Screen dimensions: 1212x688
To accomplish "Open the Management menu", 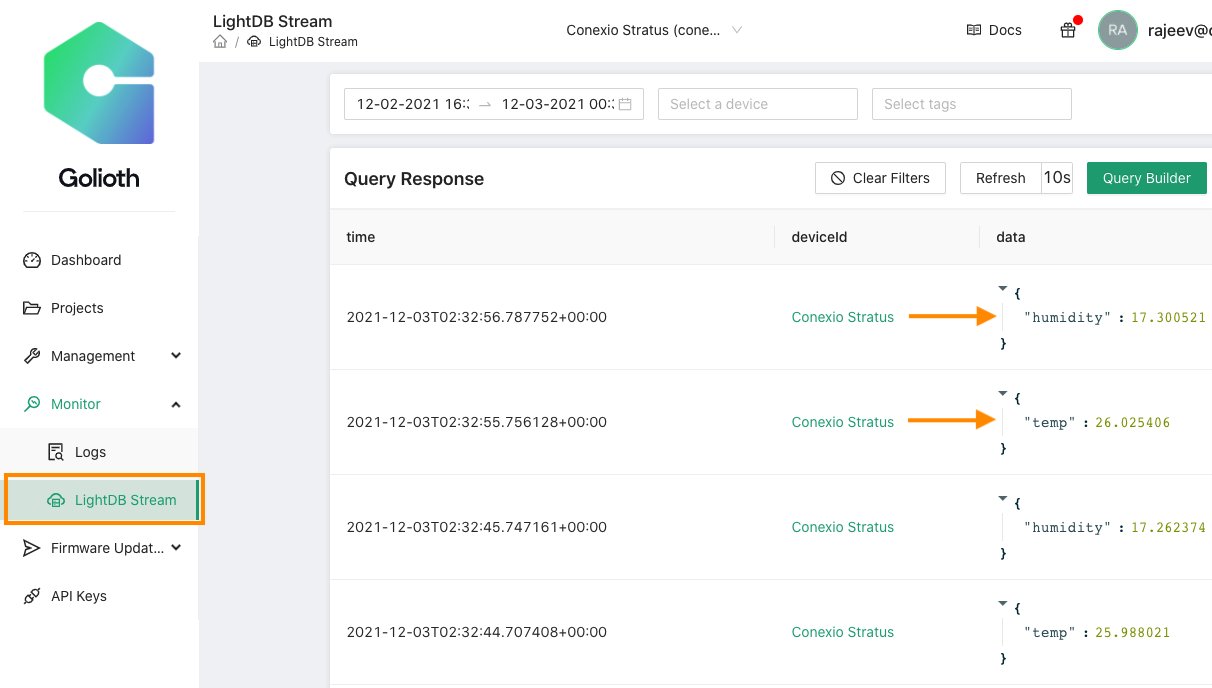I will (99, 356).
